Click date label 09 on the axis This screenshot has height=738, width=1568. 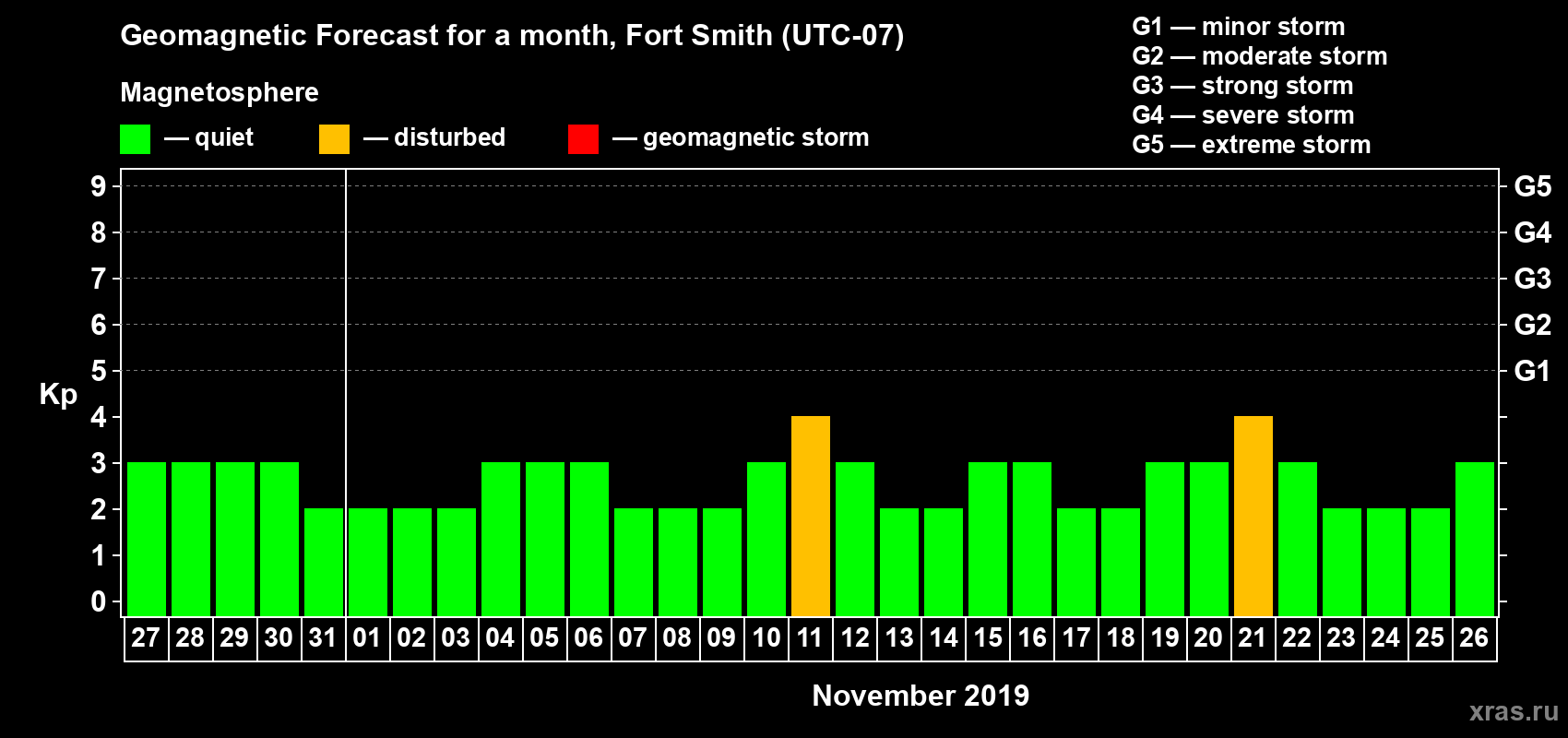point(721,637)
